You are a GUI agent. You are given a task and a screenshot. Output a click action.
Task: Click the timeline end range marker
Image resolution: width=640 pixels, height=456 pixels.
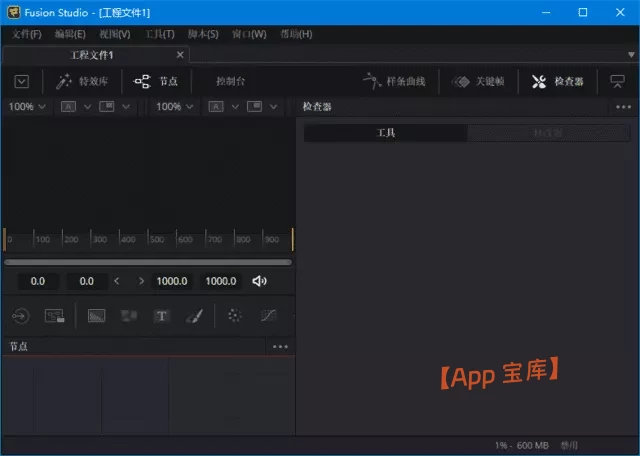[293, 239]
